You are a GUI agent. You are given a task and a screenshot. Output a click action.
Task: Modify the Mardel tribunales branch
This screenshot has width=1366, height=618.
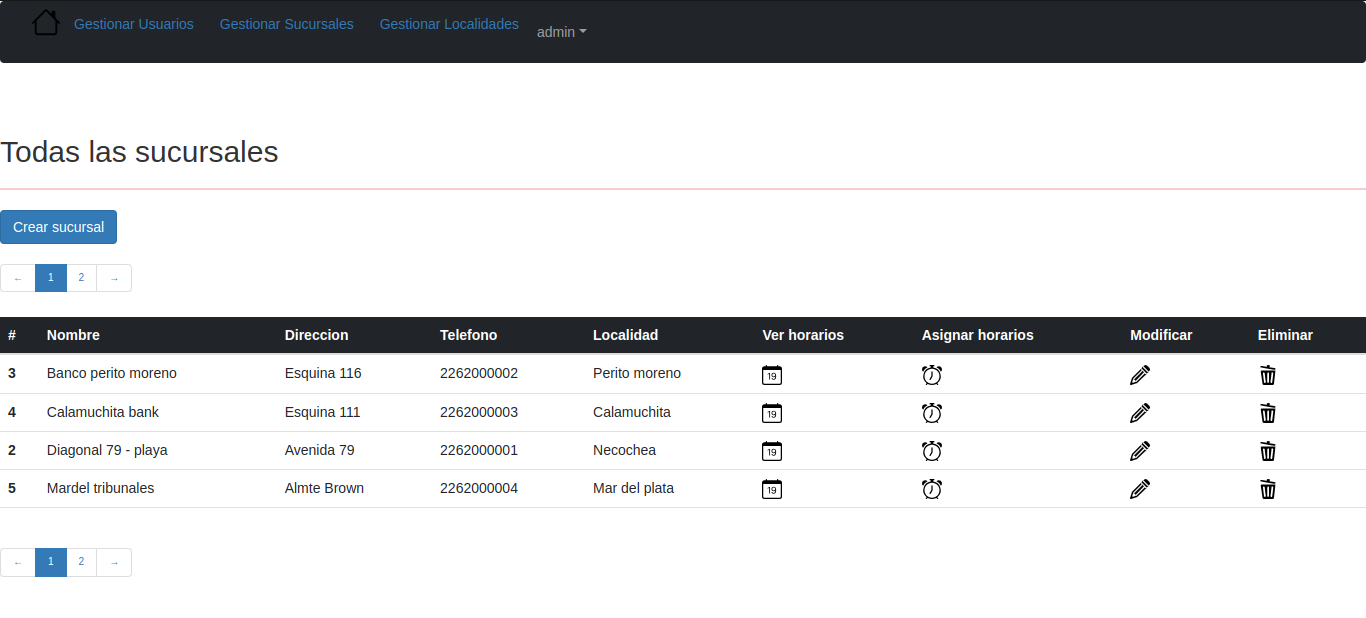[1140, 489]
